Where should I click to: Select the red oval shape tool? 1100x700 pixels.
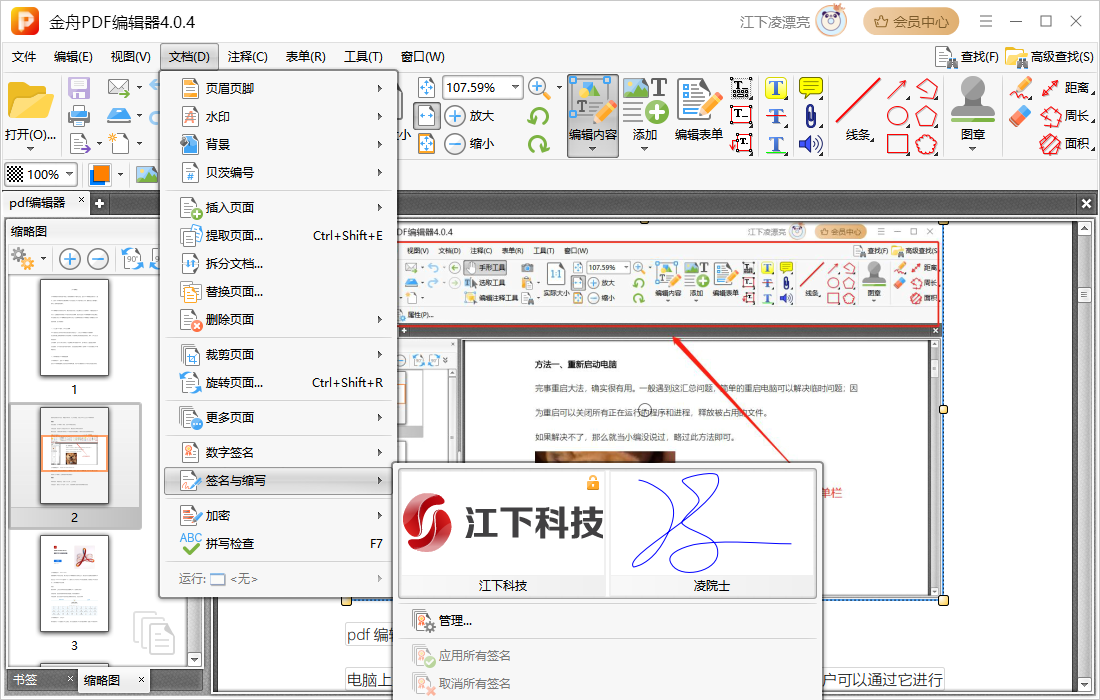tap(897, 116)
